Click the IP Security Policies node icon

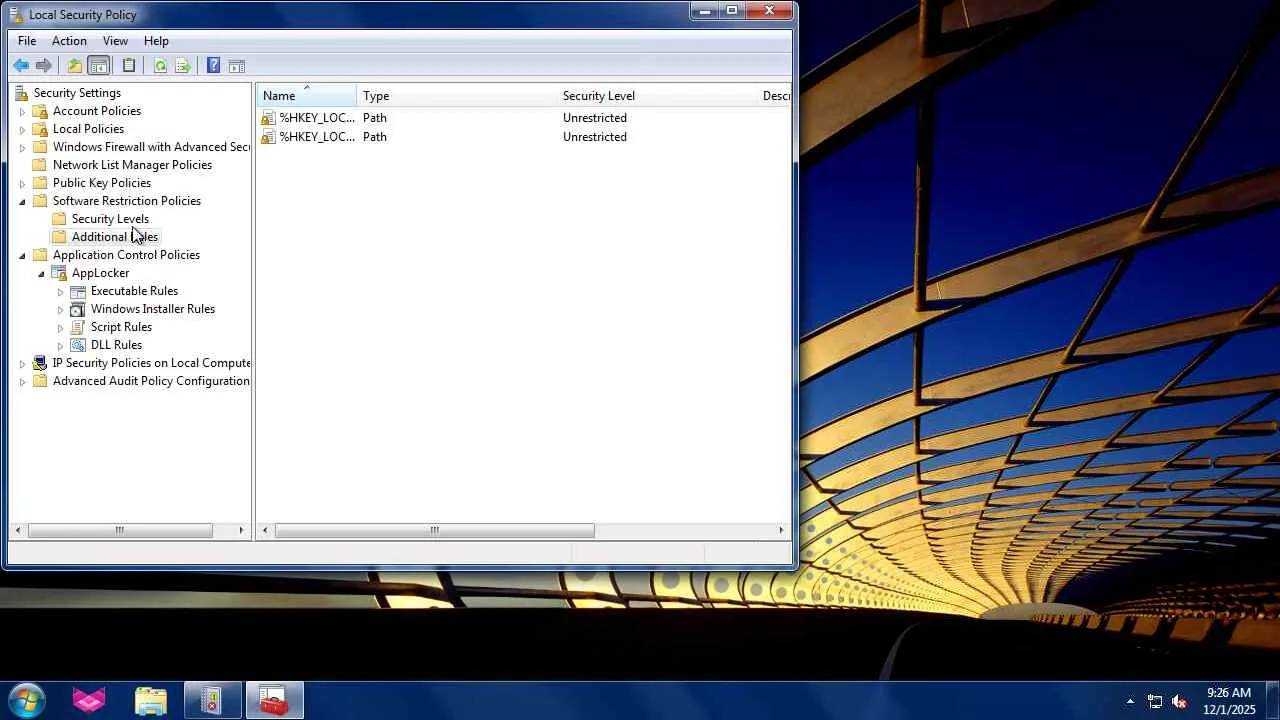(40, 363)
